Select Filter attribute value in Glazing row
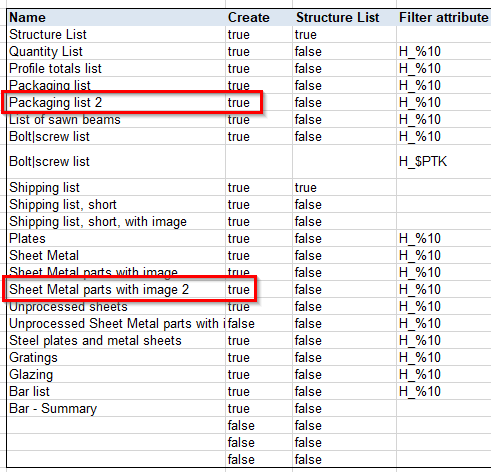 tap(444, 374)
